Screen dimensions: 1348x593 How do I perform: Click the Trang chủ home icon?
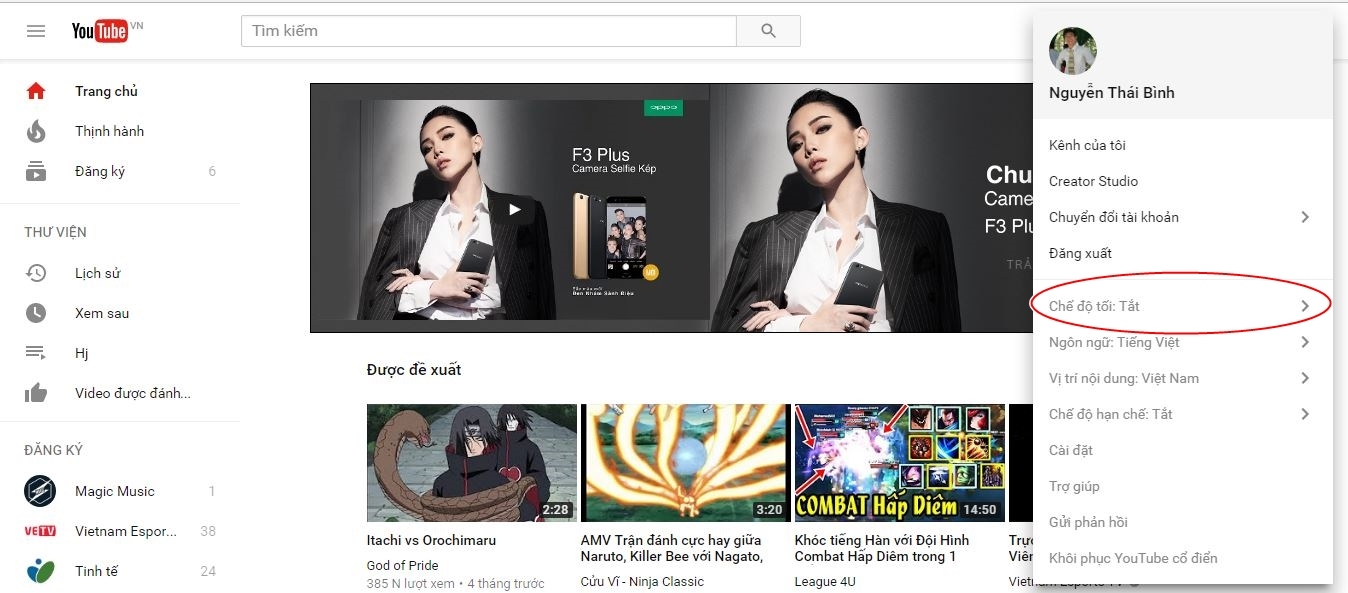point(36,91)
